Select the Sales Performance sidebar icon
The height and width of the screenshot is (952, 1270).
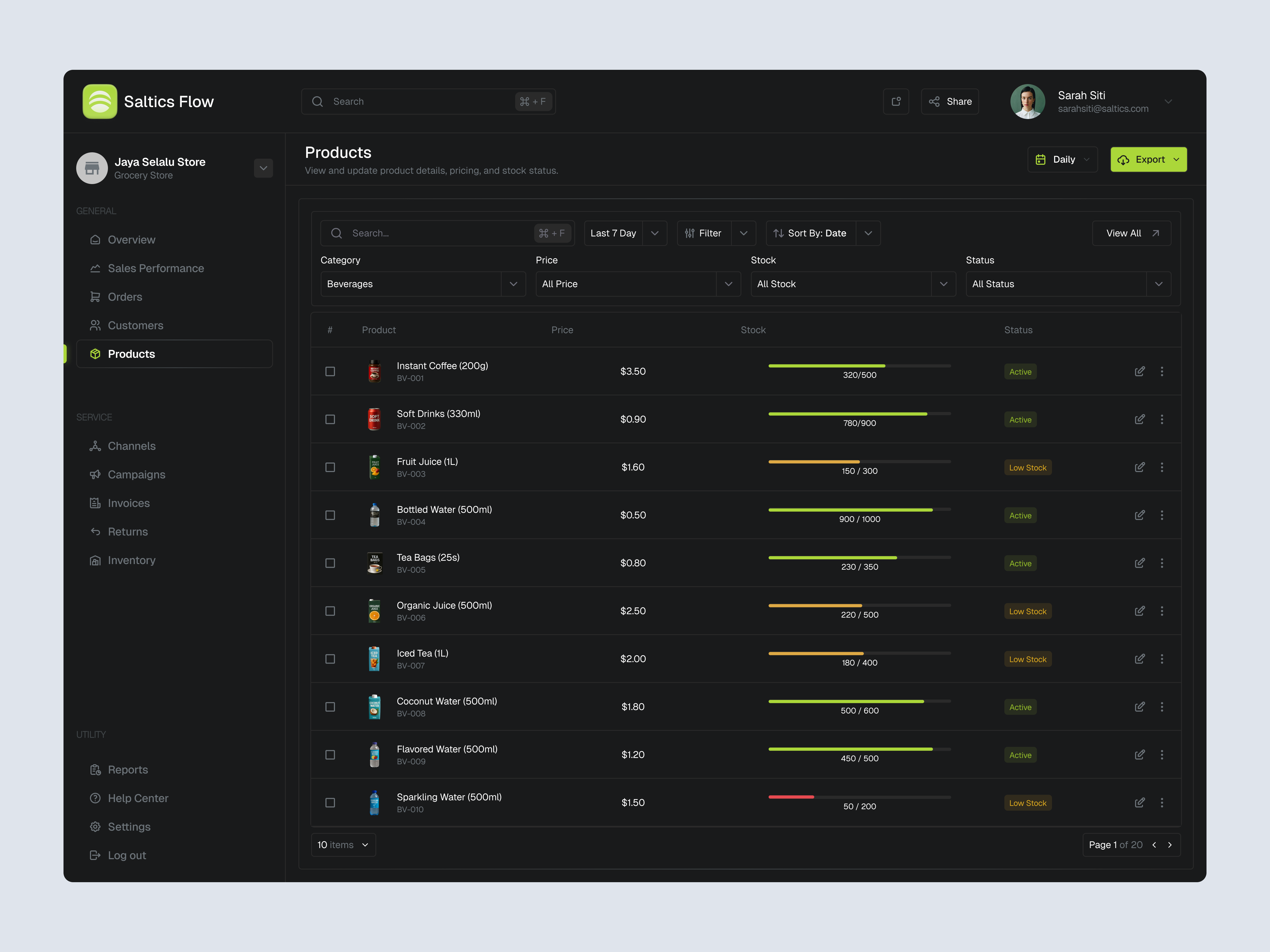95,268
